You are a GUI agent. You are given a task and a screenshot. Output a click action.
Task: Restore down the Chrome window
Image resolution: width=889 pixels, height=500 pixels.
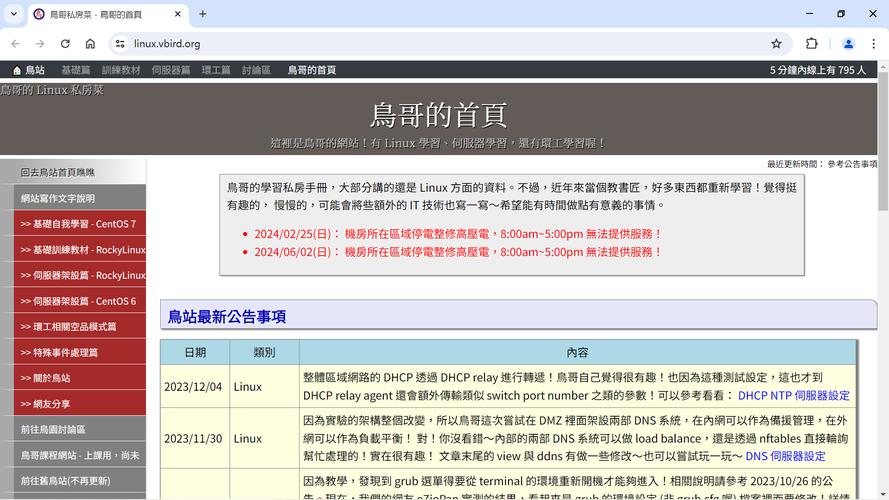point(841,14)
